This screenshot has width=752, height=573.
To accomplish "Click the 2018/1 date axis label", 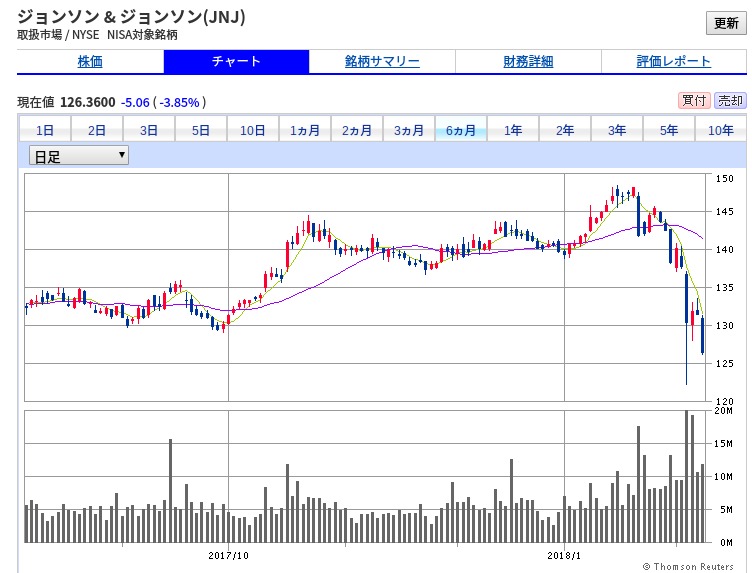I will tap(564, 555).
